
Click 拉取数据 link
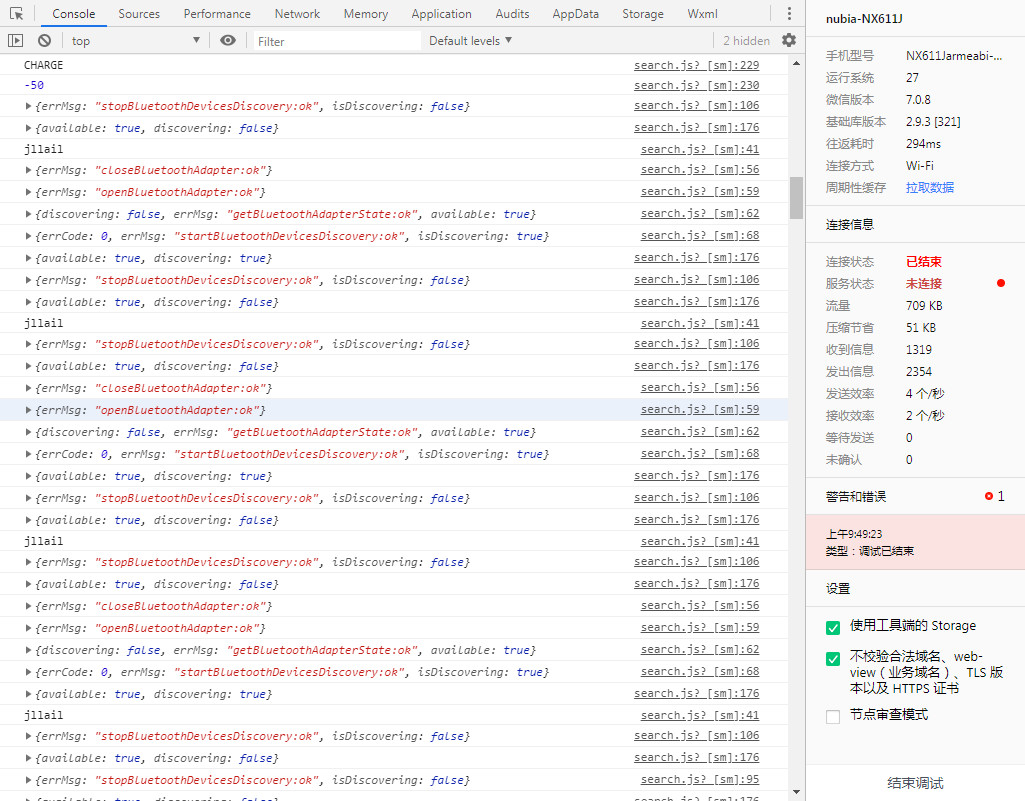930,188
